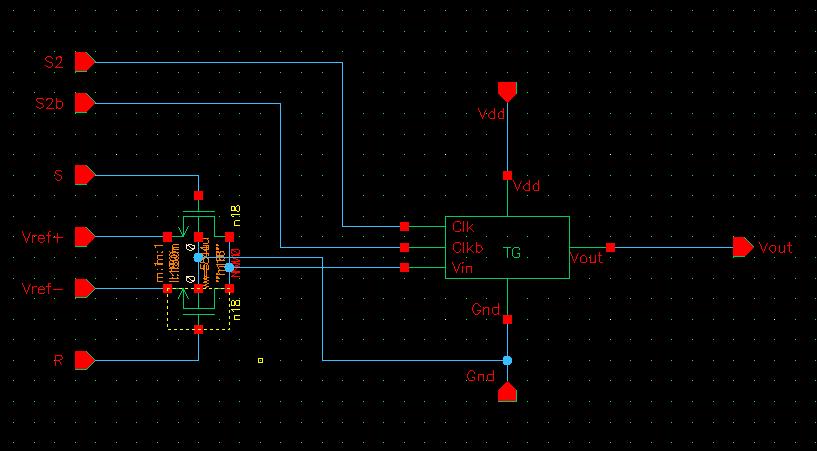Select the "S2b" pin label
The width and height of the screenshot is (817, 451).
49,104
